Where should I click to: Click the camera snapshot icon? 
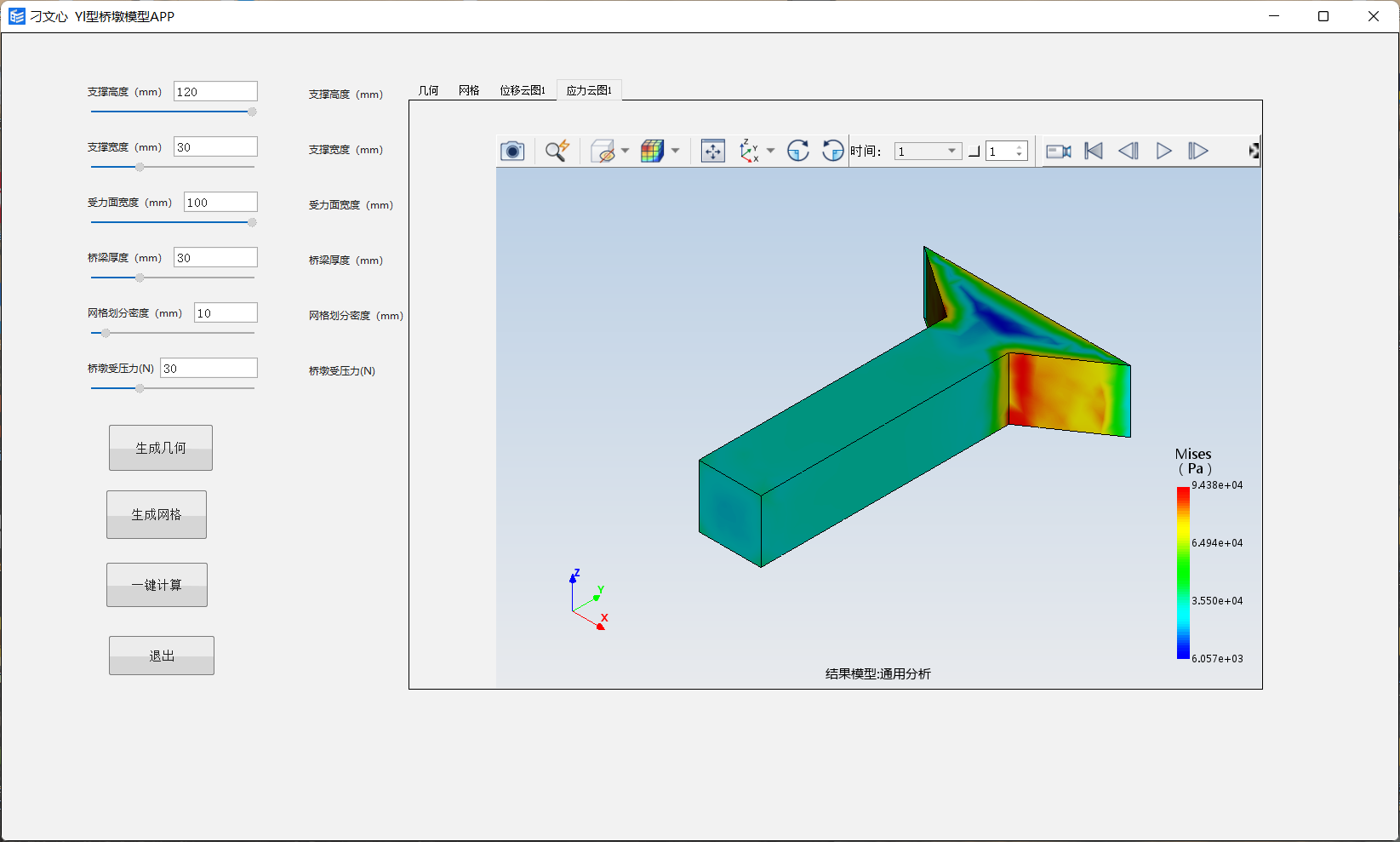(x=512, y=152)
